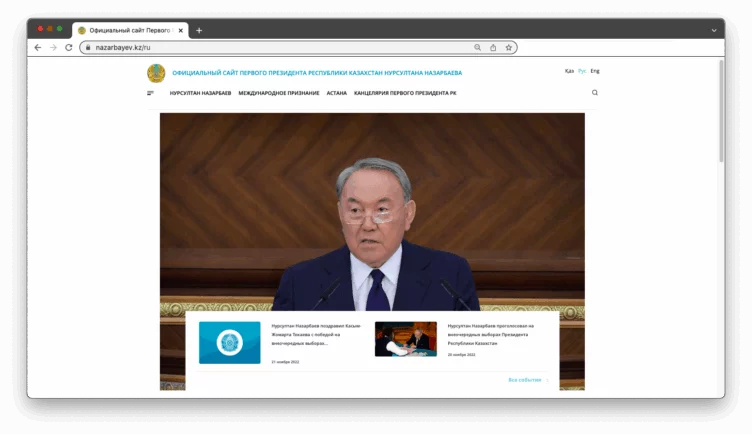Open the НУРСУЛТАН НАЗАРБАЕВ menu item

(200, 93)
